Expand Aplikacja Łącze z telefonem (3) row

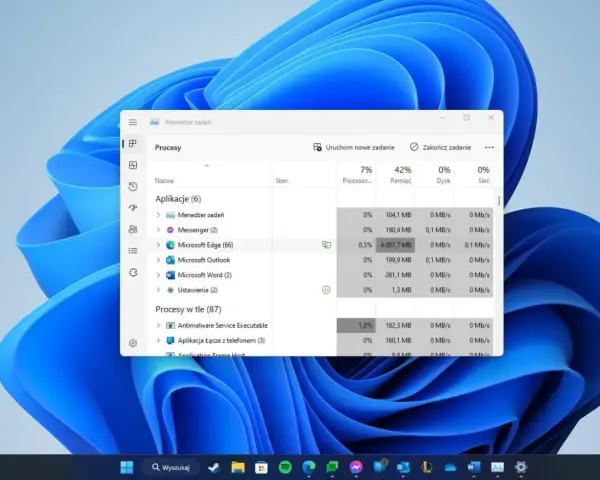[158, 340]
